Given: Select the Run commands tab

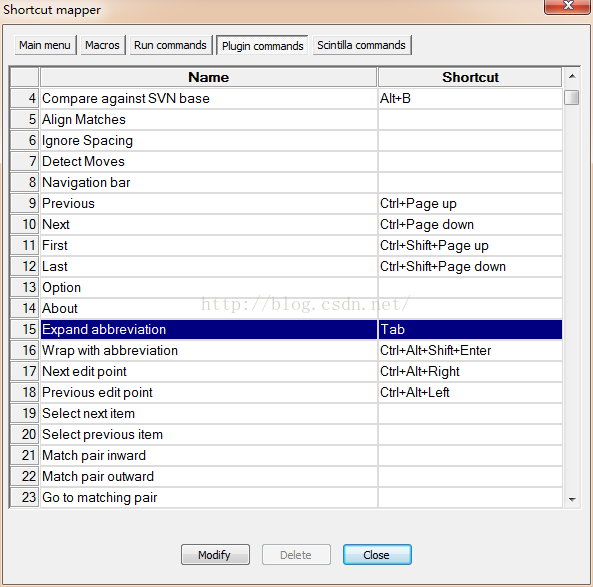Looking at the screenshot, I should click(171, 45).
